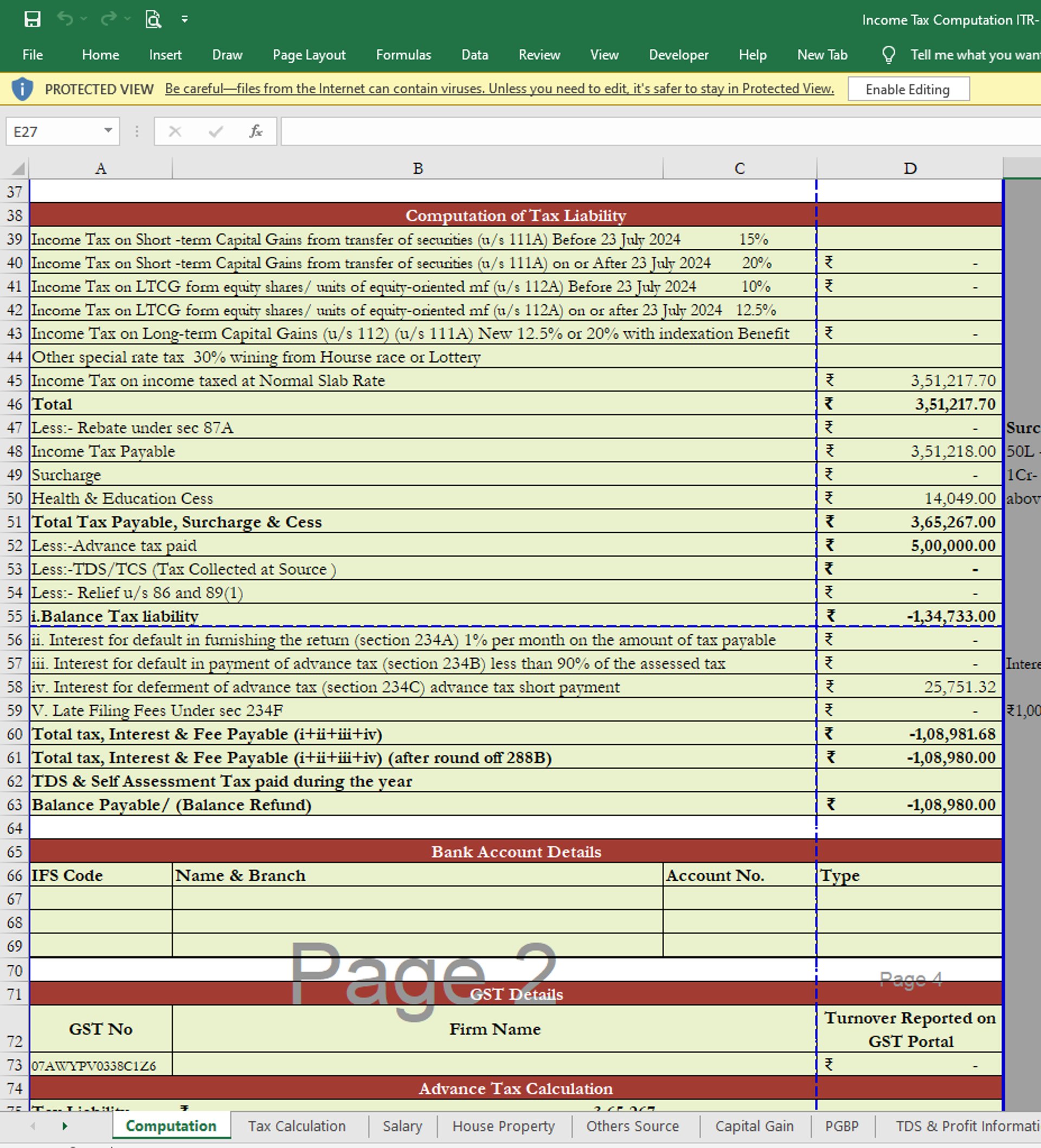The image size is (1041, 1148).
Task: Click inside the formula bar input
Action: pos(655,132)
